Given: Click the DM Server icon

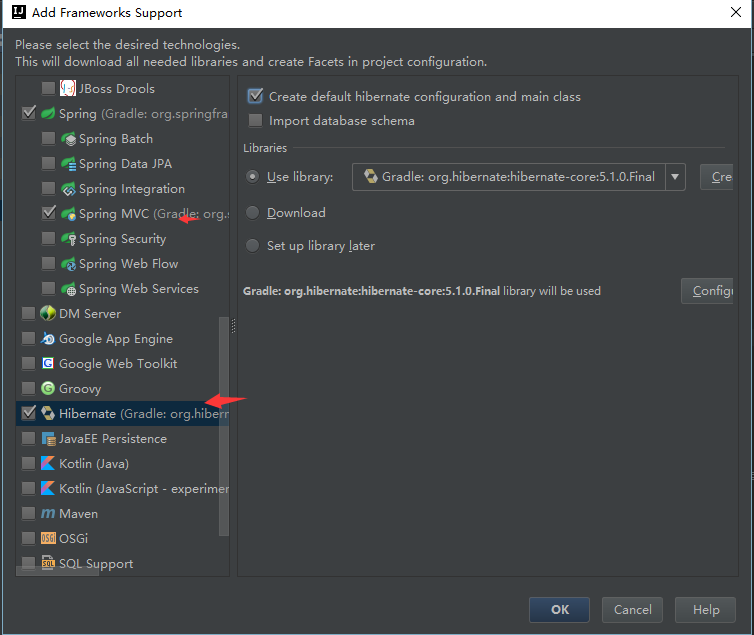Looking at the screenshot, I should tap(48, 313).
